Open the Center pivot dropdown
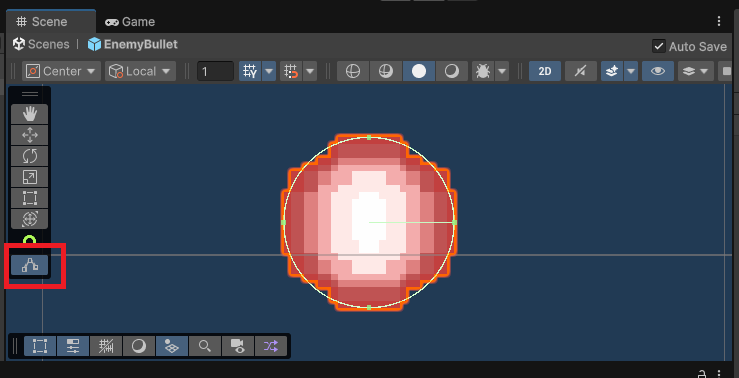The image size is (739, 378). click(x=61, y=71)
